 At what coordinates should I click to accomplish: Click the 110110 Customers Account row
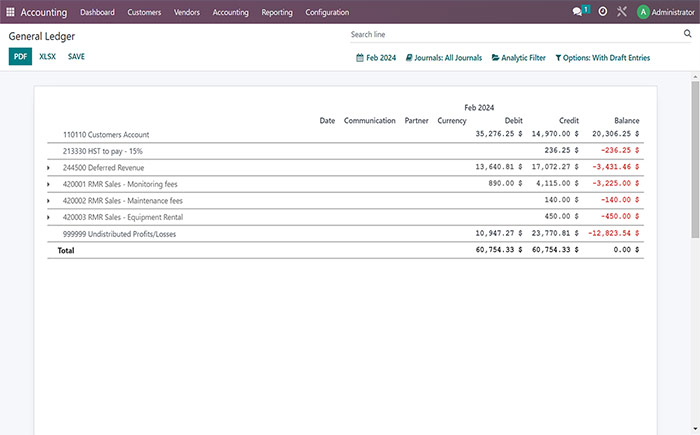point(346,134)
